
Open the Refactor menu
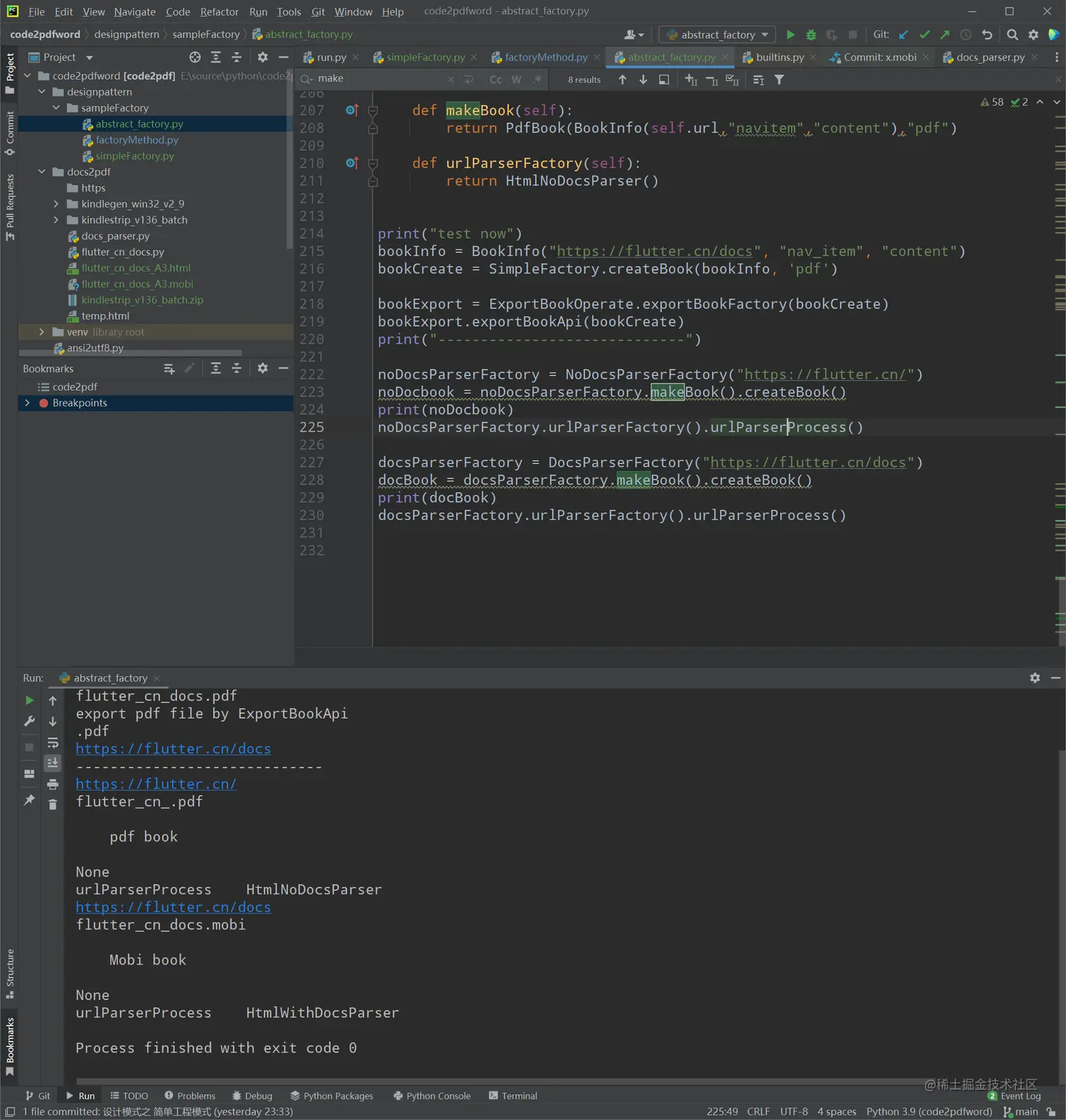tap(219, 11)
